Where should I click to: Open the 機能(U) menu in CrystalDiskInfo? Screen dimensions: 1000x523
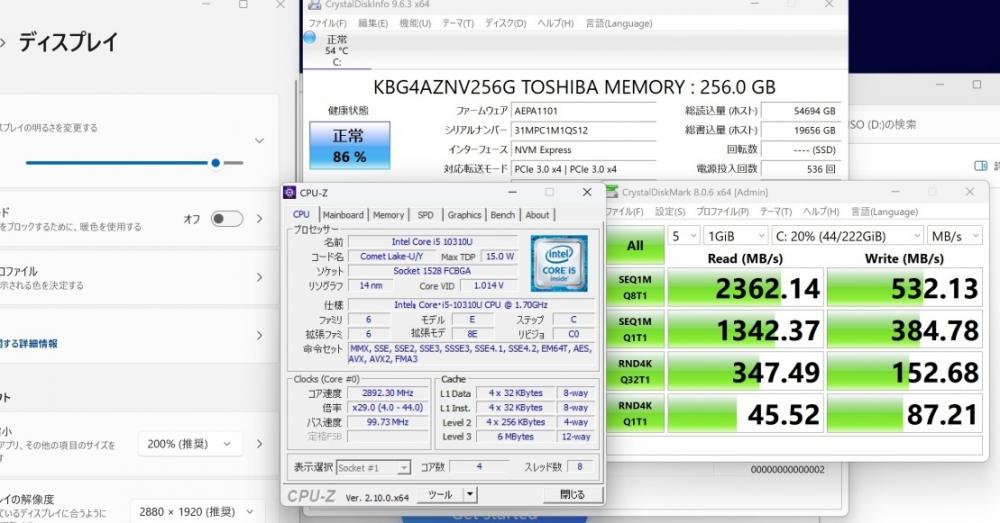pyautogui.click(x=415, y=24)
